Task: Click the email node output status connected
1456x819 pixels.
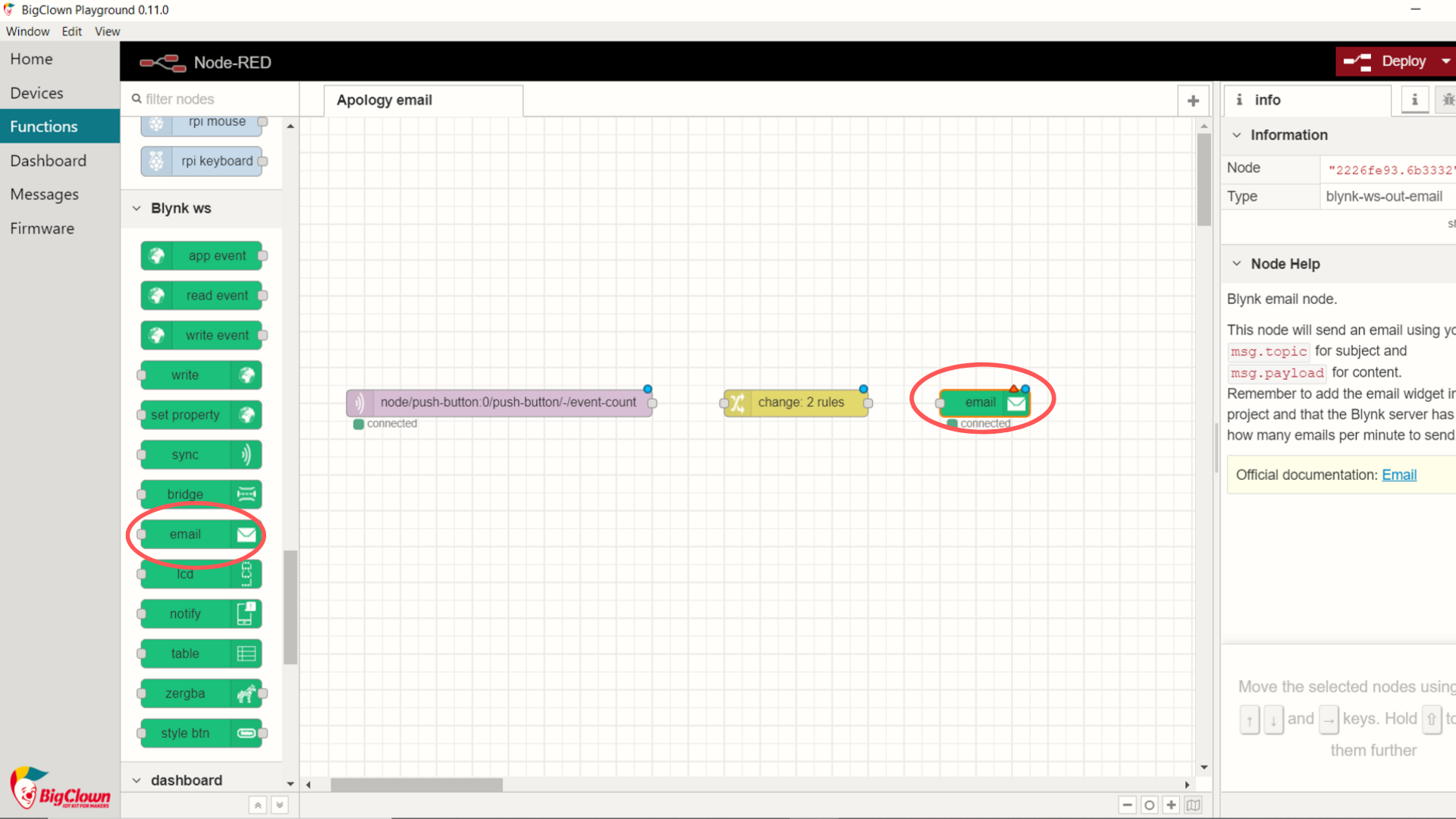Action: coord(979,424)
